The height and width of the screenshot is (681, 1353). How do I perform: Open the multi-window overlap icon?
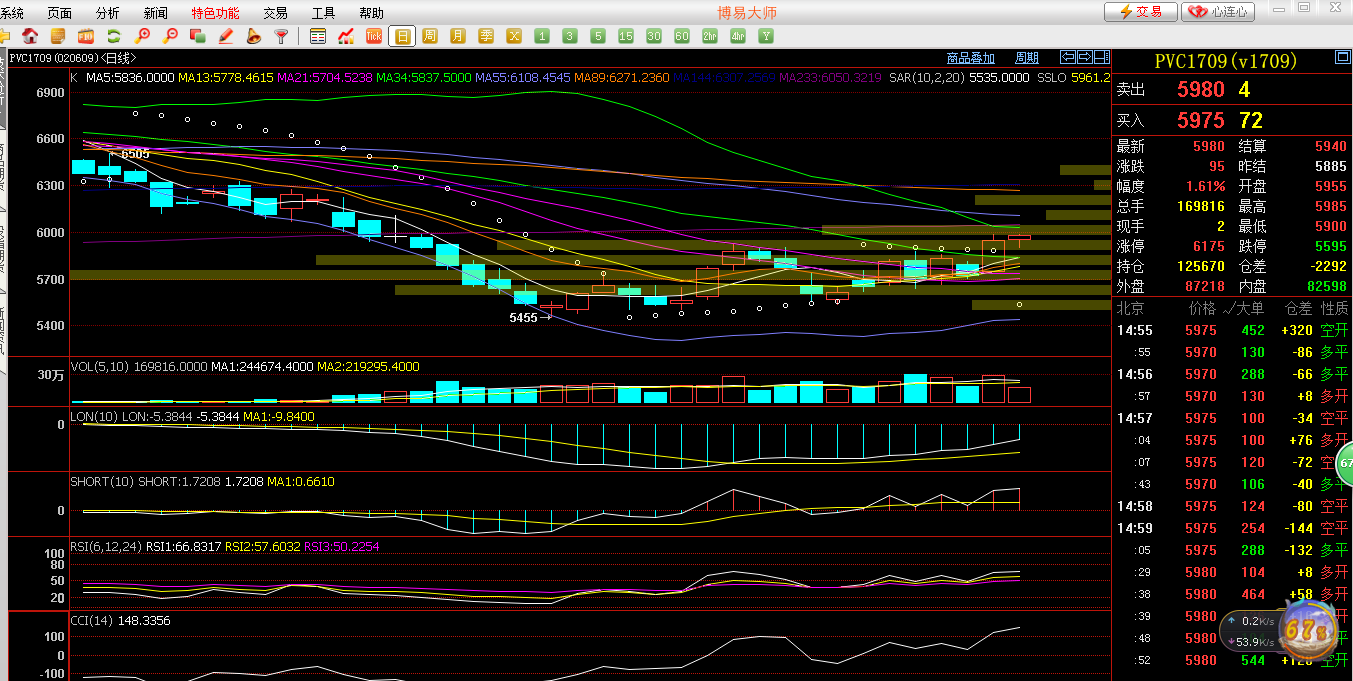[198, 36]
